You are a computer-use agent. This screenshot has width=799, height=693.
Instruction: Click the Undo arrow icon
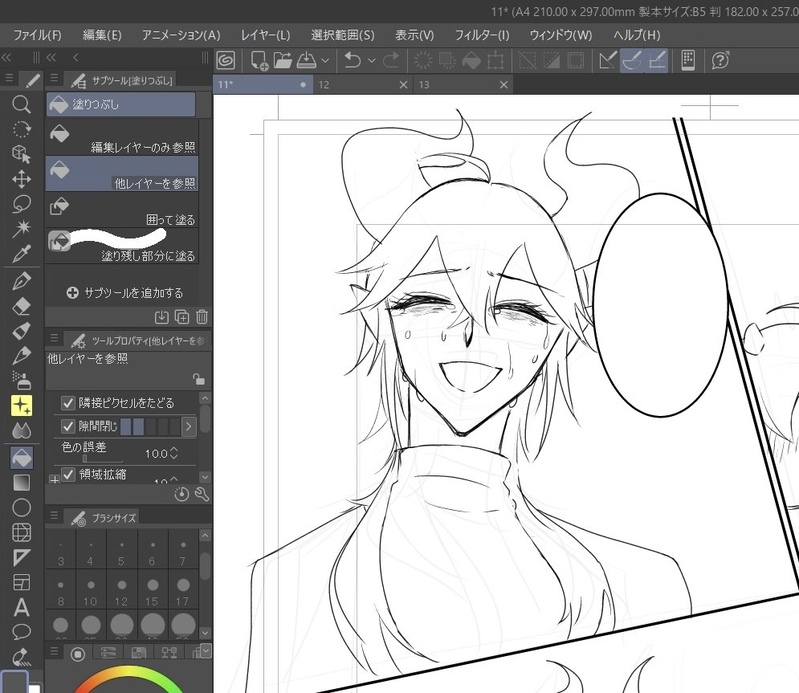[x=353, y=61]
